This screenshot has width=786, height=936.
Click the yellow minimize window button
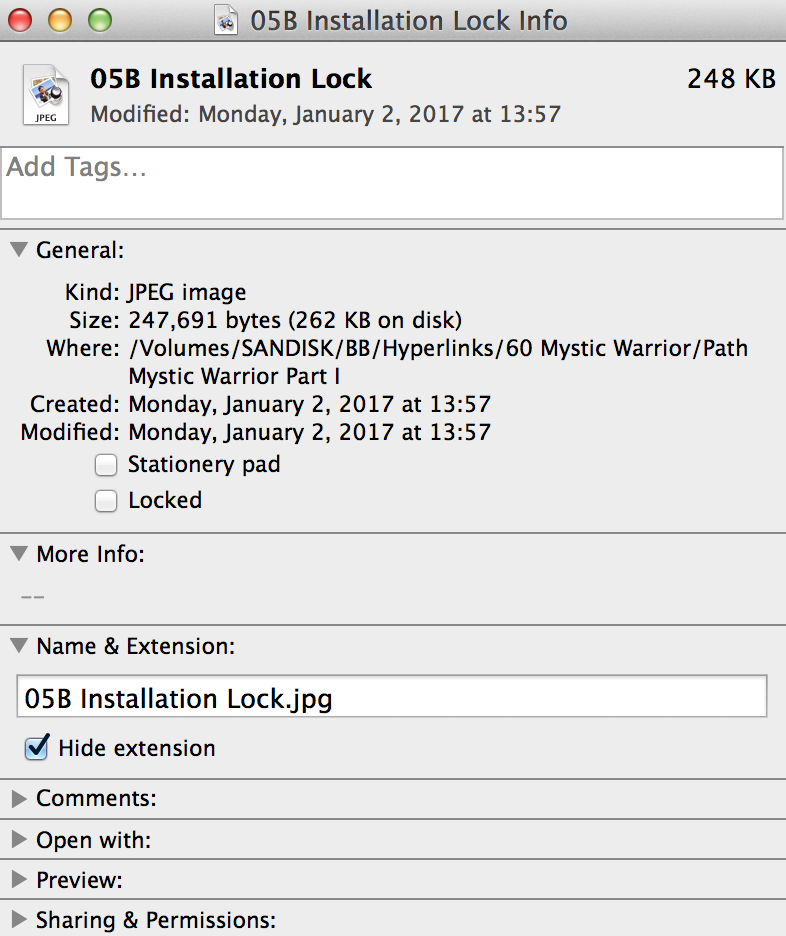click(60, 20)
